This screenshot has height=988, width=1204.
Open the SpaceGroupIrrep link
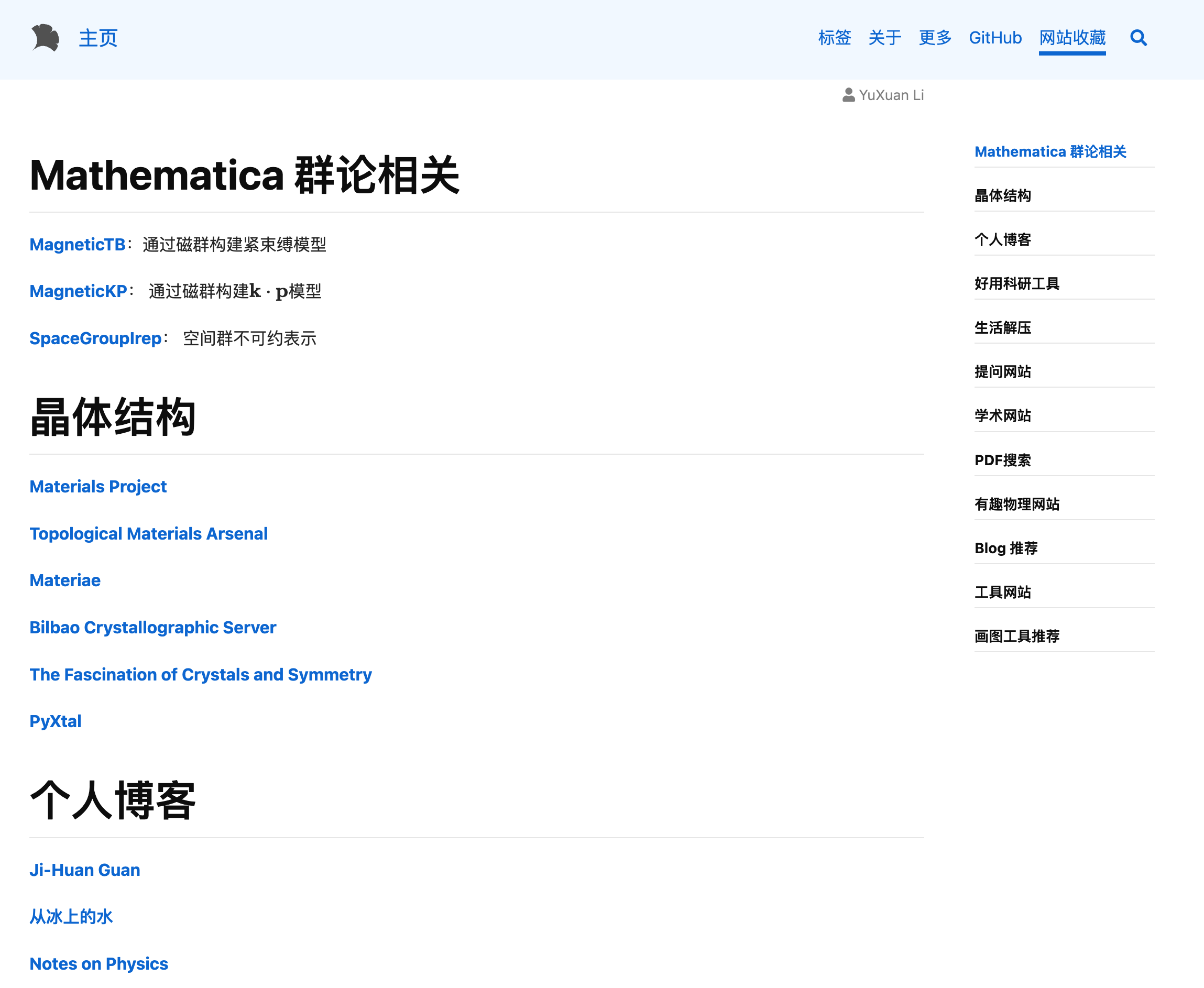(96, 338)
